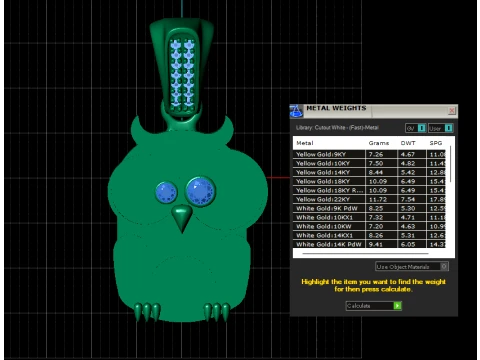Viewport: 480px width, 360px height.
Task: Select the gem-set bail above the owl
Action: point(182,68)
